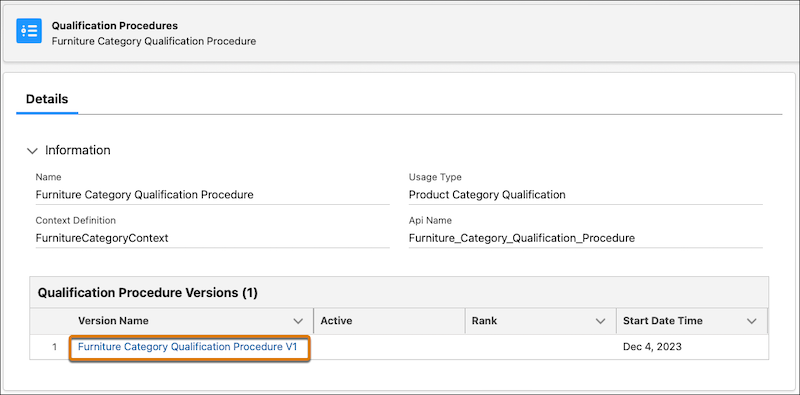Open Rank column dropdown arrow

601,322
